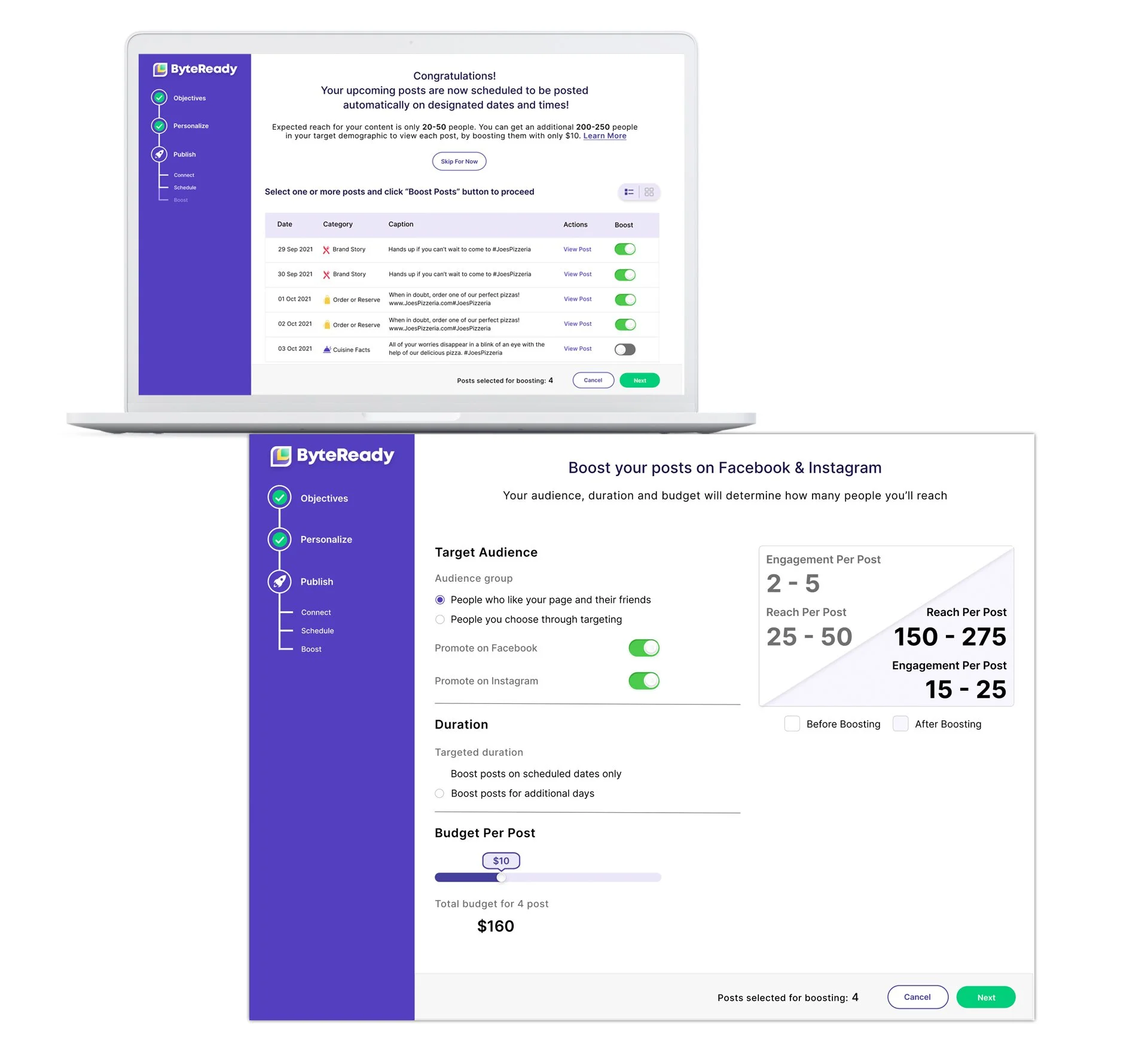Screen dimensions: 1148x1043
Task: Open Schedule step in large sidebar
Action: (x=317, y=631)
